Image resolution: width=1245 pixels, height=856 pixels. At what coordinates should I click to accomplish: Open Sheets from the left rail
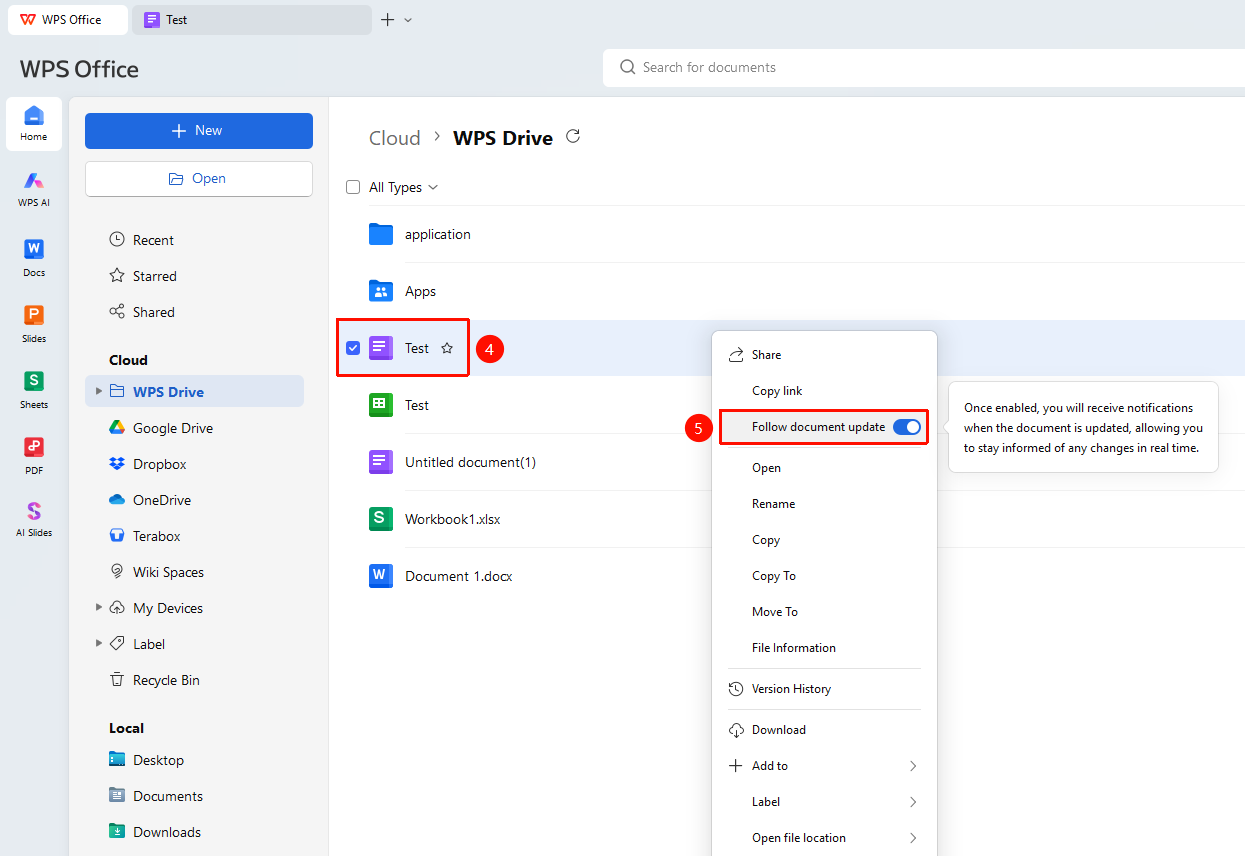click(x=34, y=389)
